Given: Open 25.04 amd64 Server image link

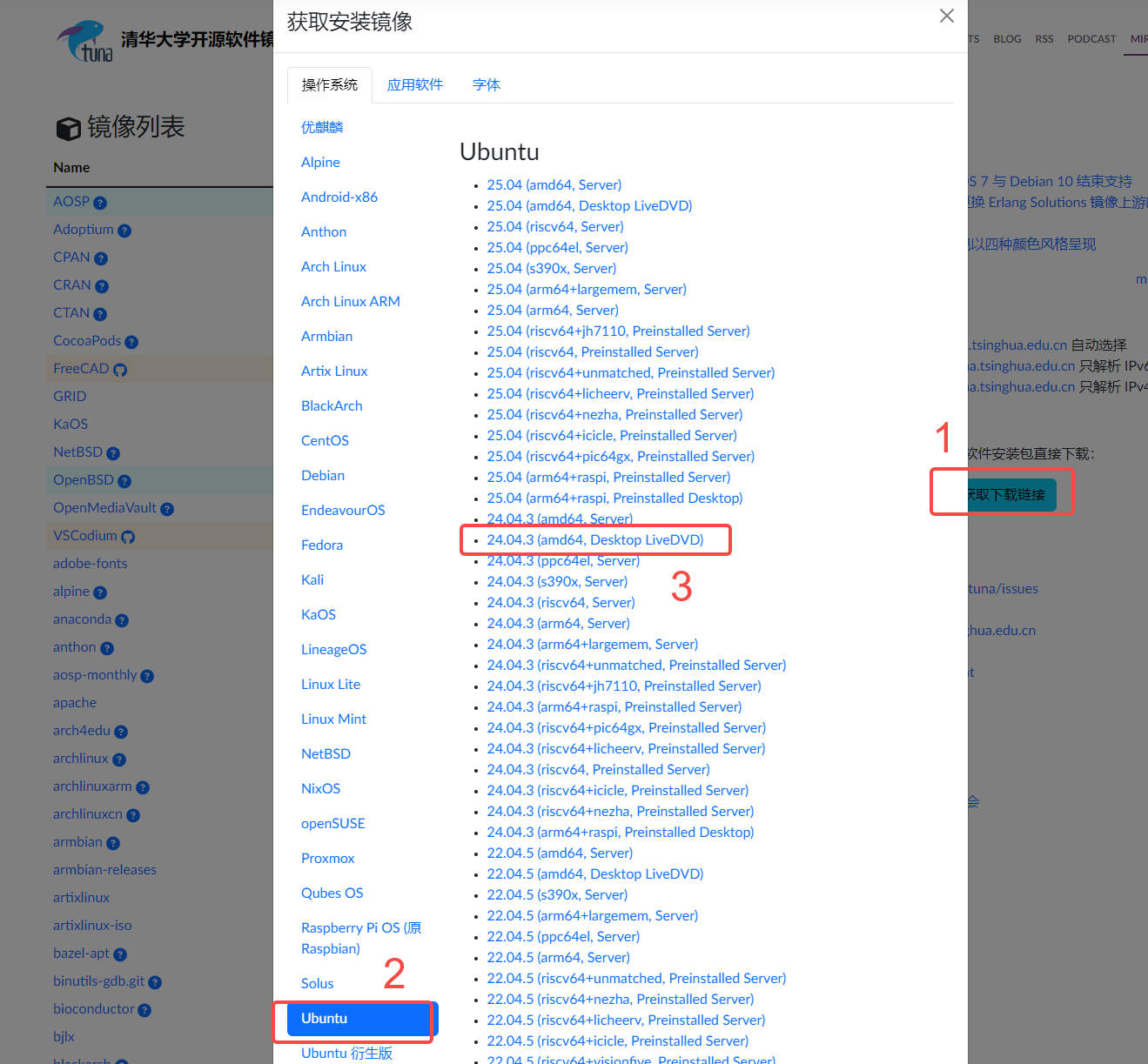Looking at the screenshot, I should click(554, 184).
